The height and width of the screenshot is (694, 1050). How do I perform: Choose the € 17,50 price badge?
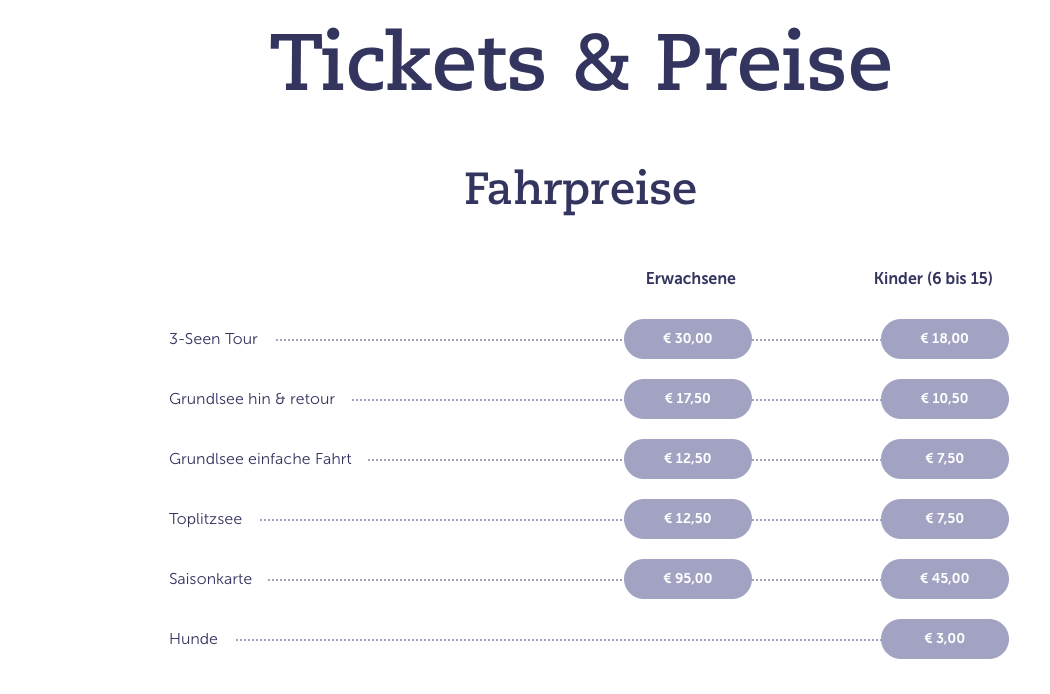688,399
